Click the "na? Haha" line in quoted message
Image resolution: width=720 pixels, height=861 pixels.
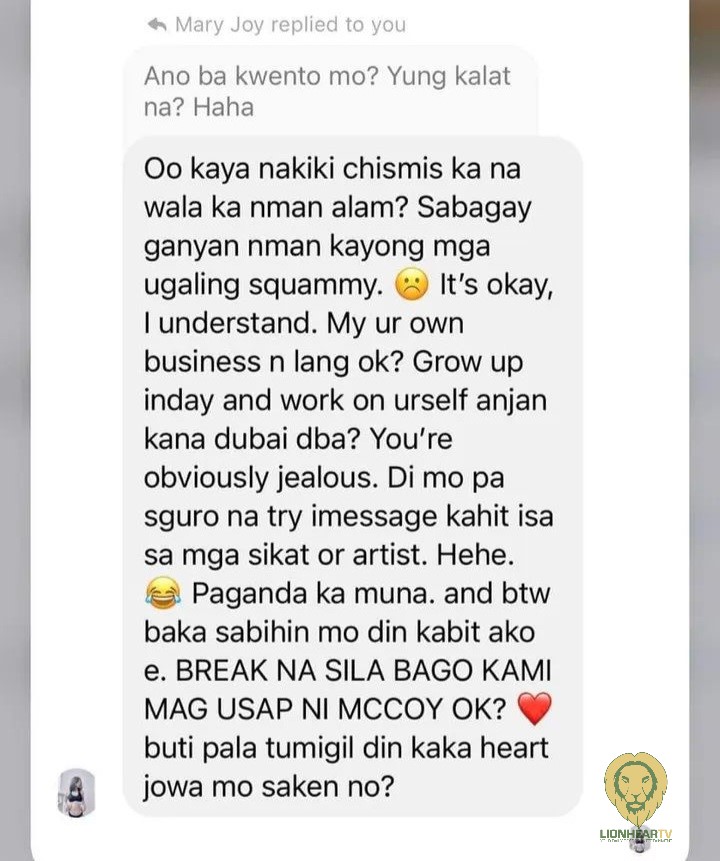coord(199,107)
